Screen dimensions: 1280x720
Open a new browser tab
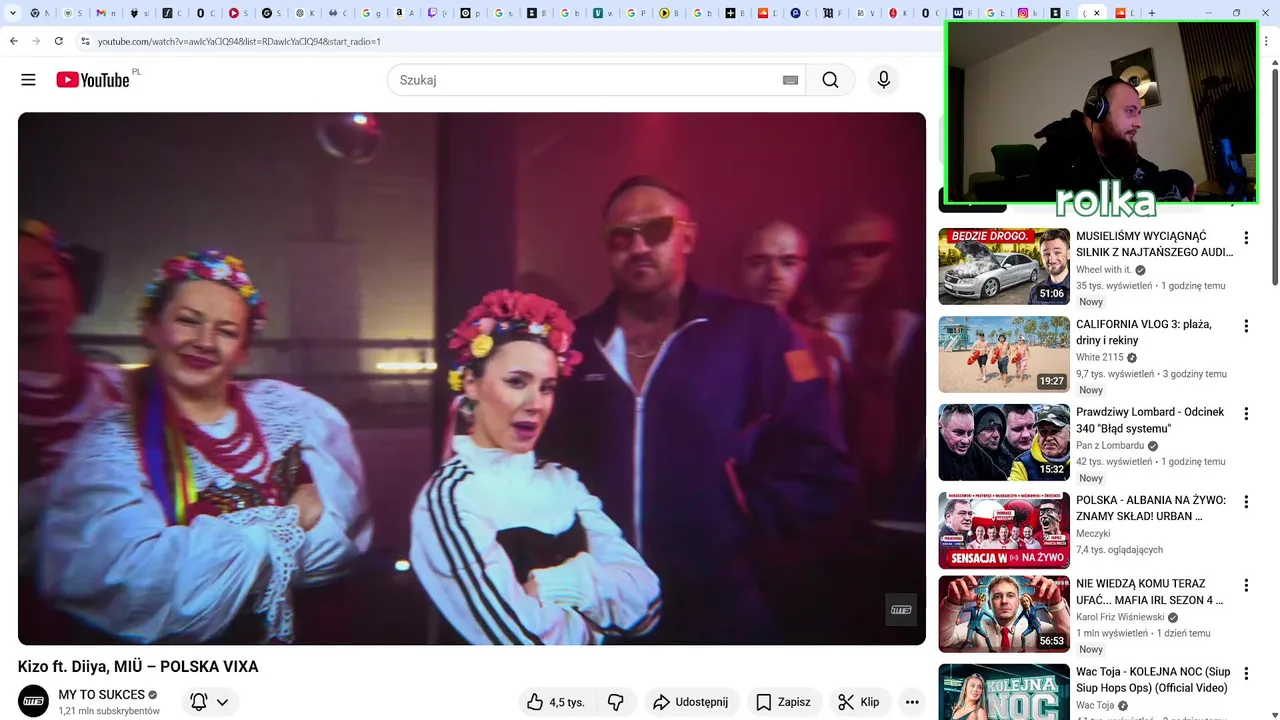pos(1152,13)
